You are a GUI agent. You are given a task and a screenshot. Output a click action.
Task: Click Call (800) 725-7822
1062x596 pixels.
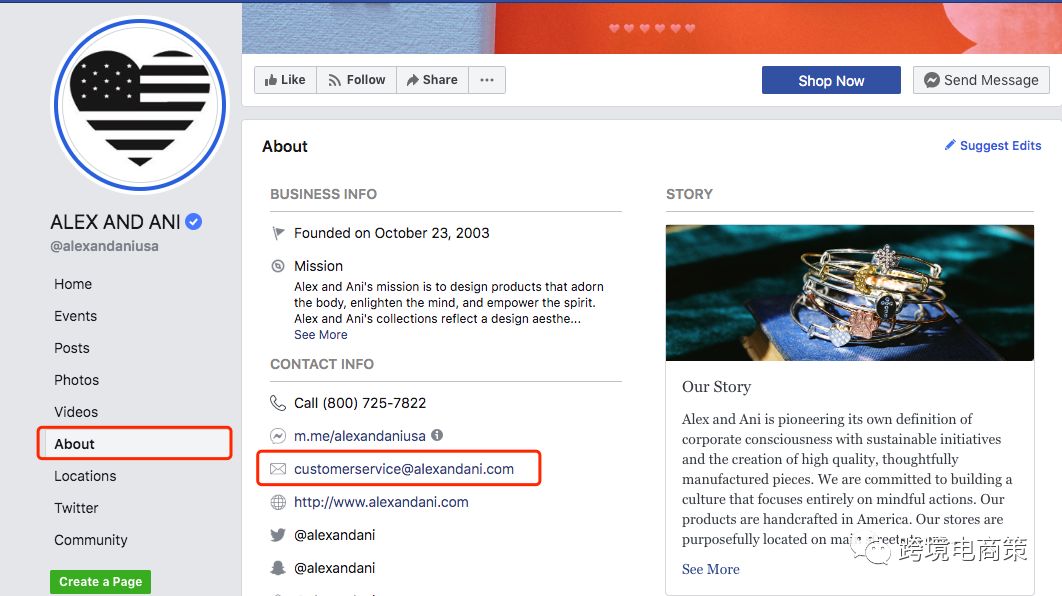[360, 403]
